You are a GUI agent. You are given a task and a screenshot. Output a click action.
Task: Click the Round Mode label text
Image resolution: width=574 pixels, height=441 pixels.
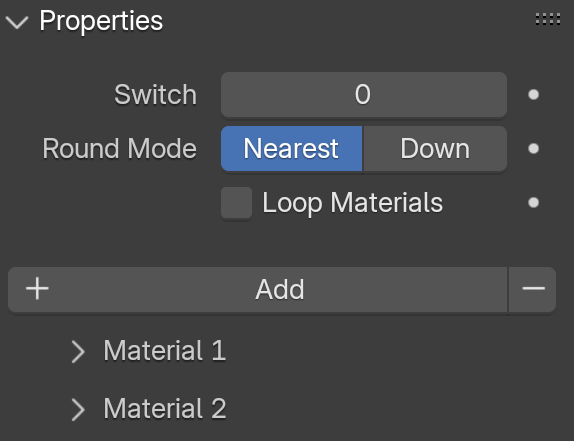120,149
